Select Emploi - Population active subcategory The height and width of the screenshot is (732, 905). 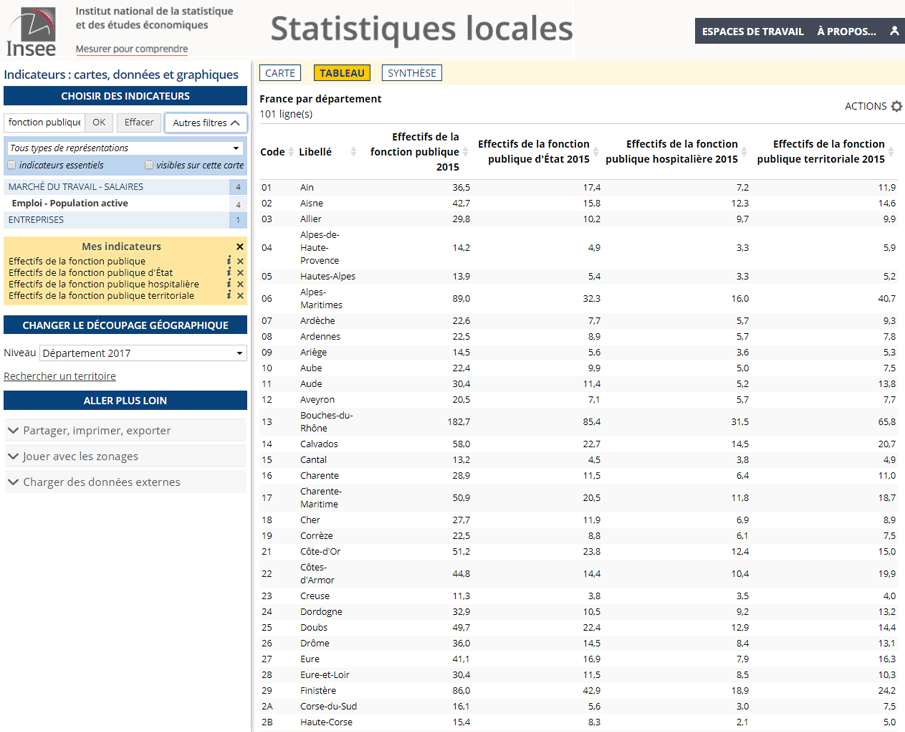click(x=125, y=203)
